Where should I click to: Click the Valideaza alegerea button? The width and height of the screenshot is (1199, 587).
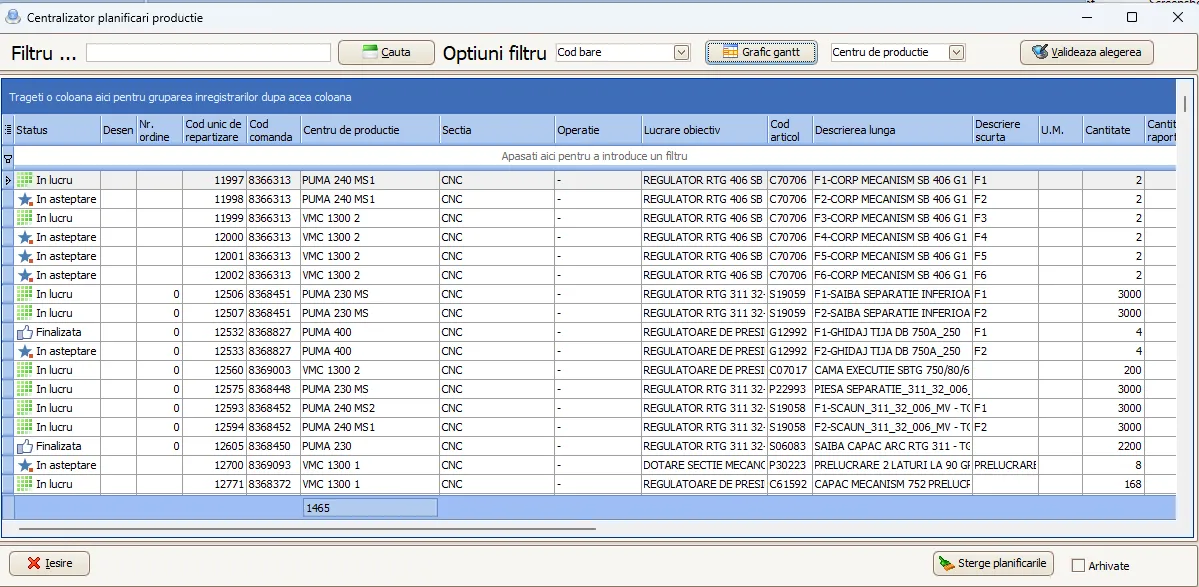point(1087,52)
